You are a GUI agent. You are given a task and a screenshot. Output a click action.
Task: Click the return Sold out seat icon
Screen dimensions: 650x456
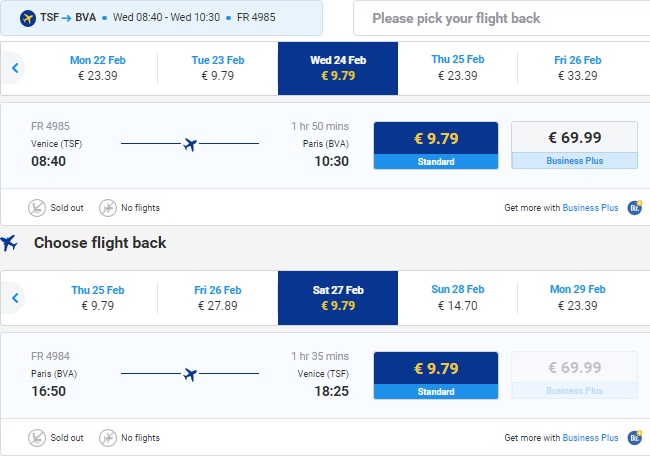point(37,438)
